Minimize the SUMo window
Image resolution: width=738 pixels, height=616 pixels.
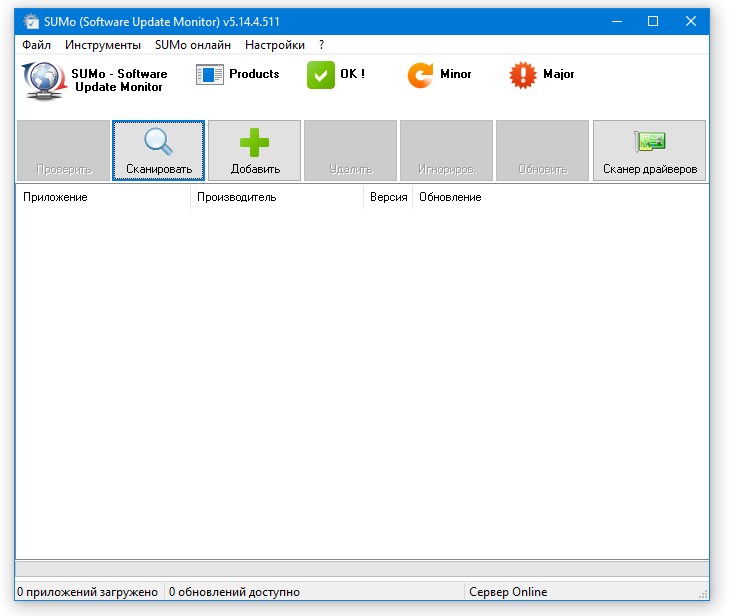click(x=617, y=22)
